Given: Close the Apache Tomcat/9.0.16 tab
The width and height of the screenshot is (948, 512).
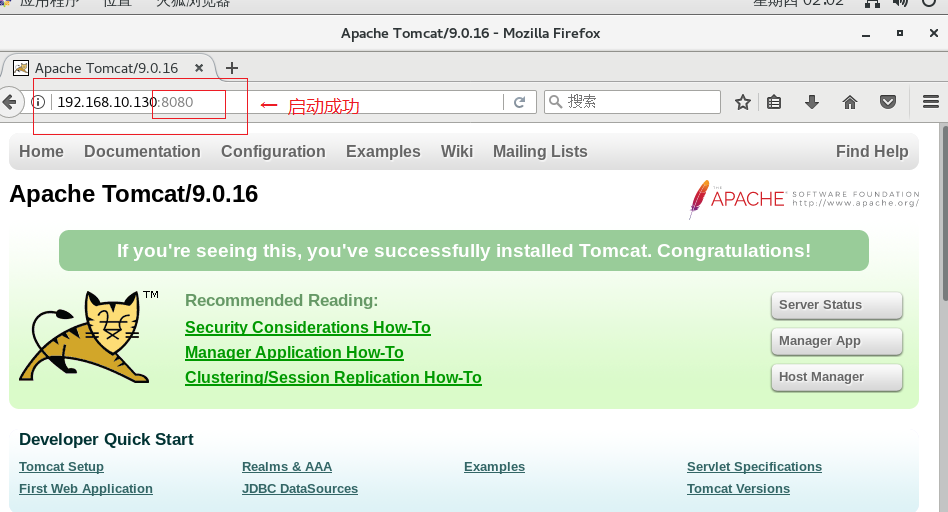Looking at the screenshot, I should (199, 68).
